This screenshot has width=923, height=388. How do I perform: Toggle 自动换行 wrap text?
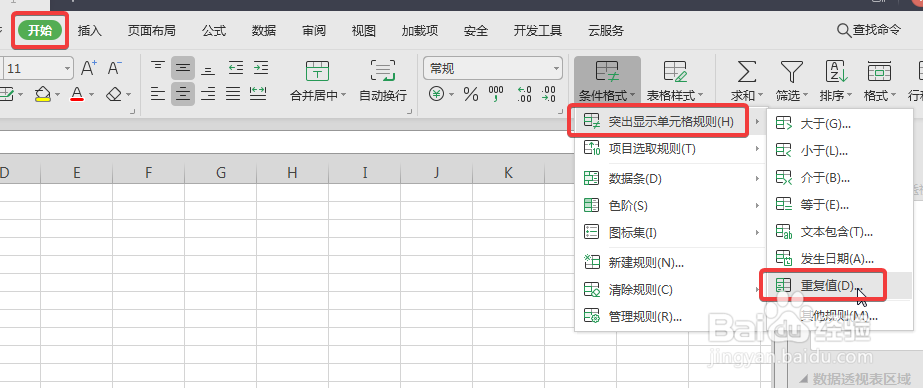pos(383,80)
